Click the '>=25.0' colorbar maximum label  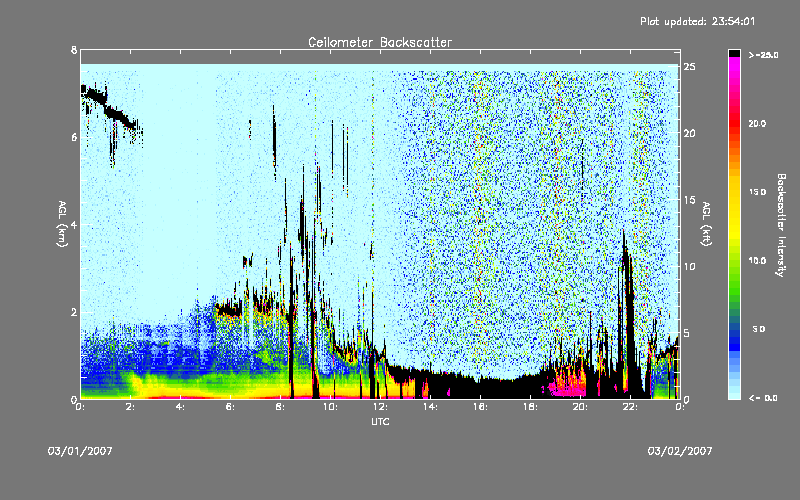point(763,55)
